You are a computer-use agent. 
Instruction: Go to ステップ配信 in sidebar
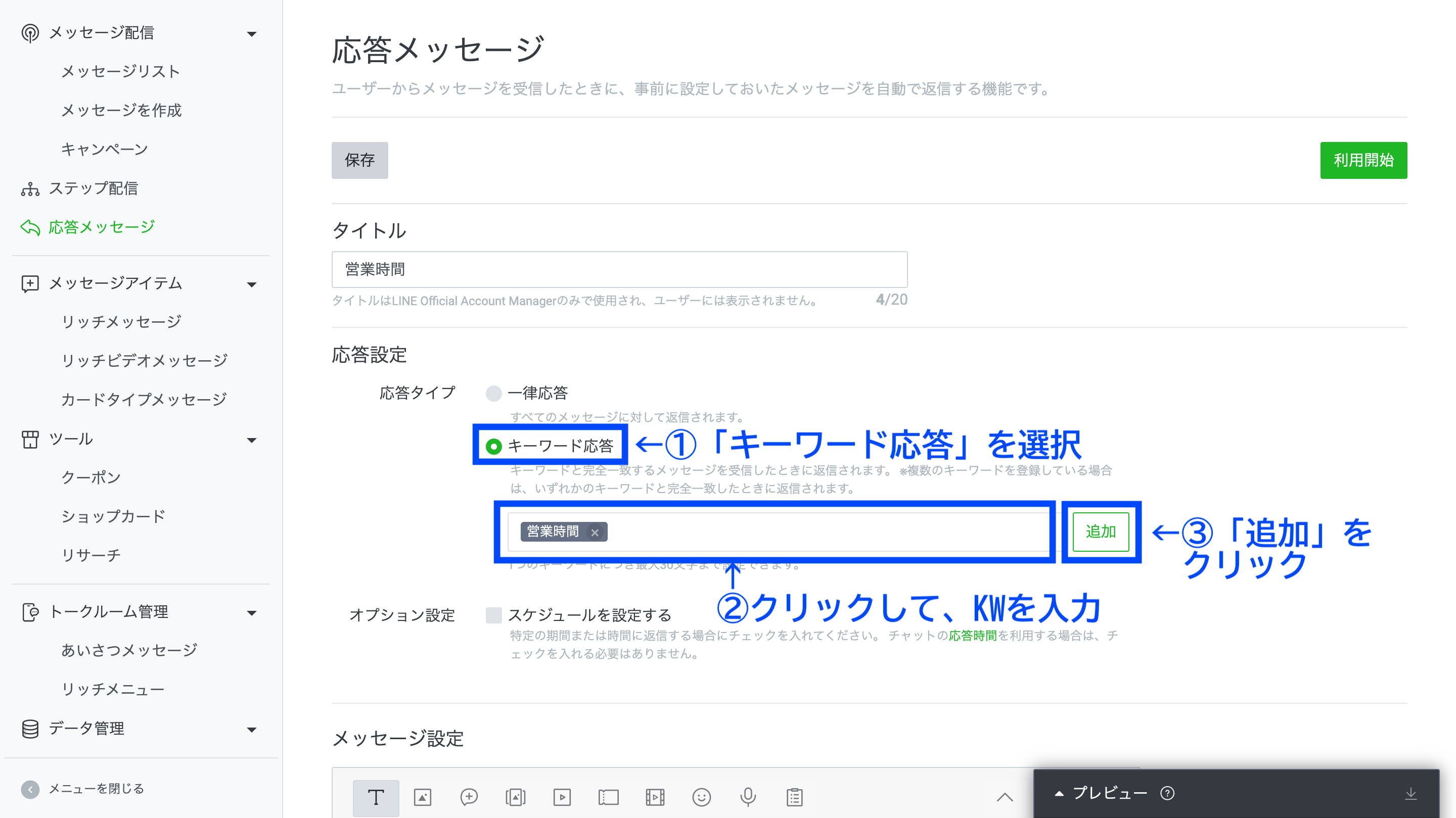pos(93,188)
